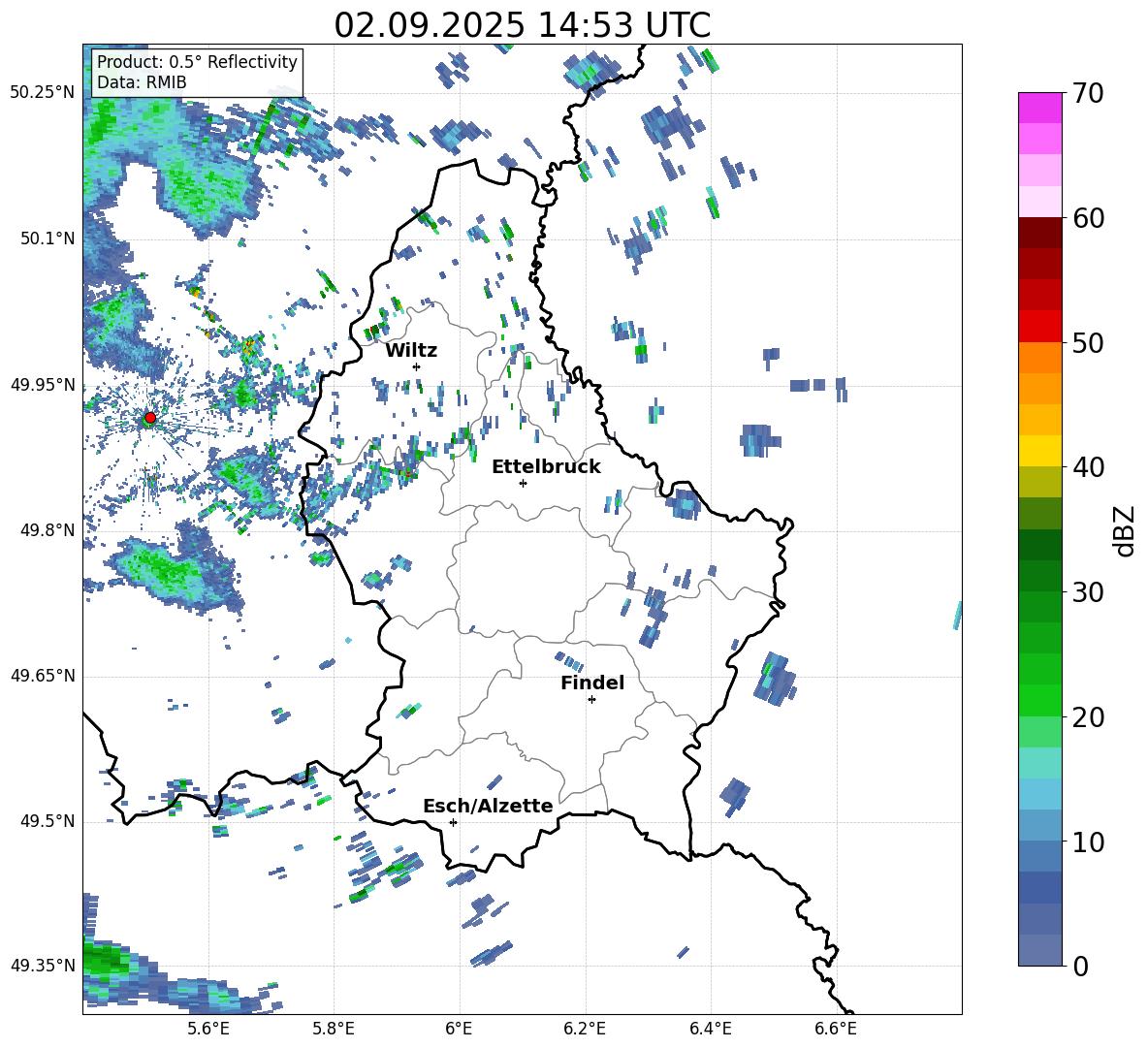Click the 6.6°E longitude label
The height and width of the screenshot is (1048, 1148).
836,1029
